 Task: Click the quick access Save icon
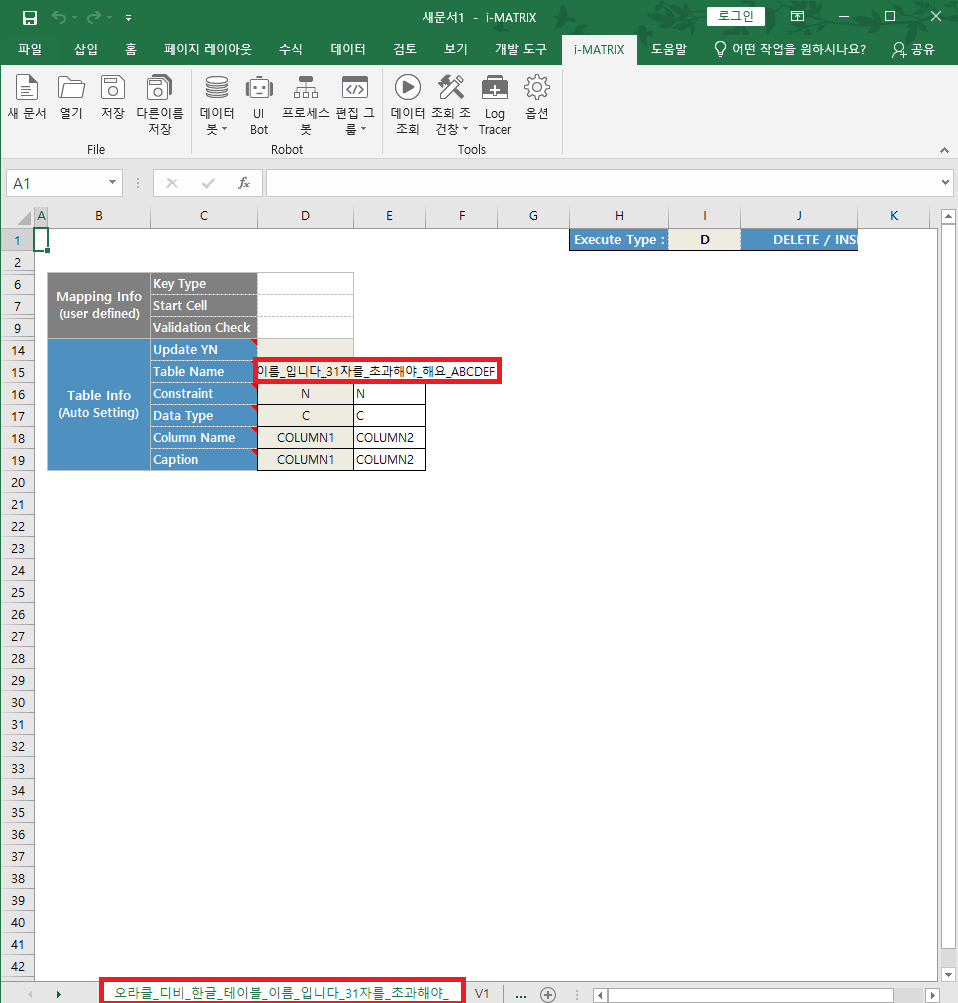[x=29, y=17]
